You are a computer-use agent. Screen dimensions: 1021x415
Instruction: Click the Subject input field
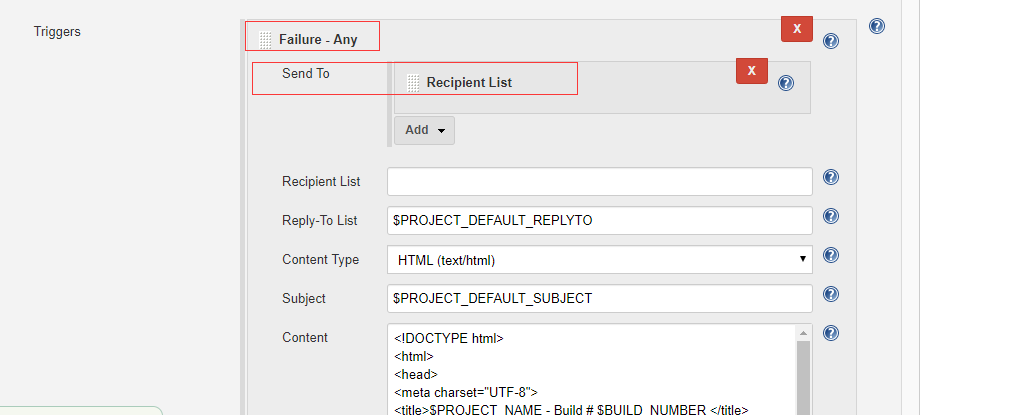(599, 298)
